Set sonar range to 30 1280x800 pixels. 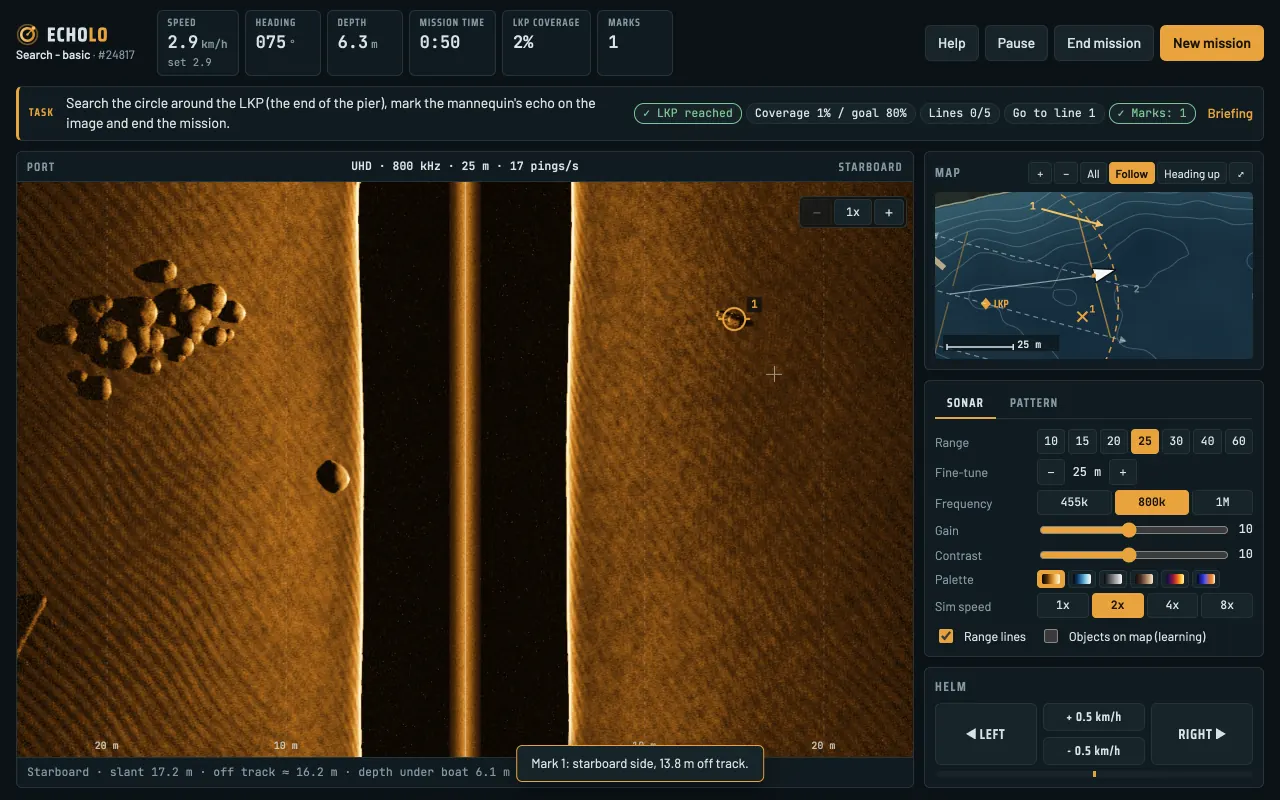[1176, 441]
